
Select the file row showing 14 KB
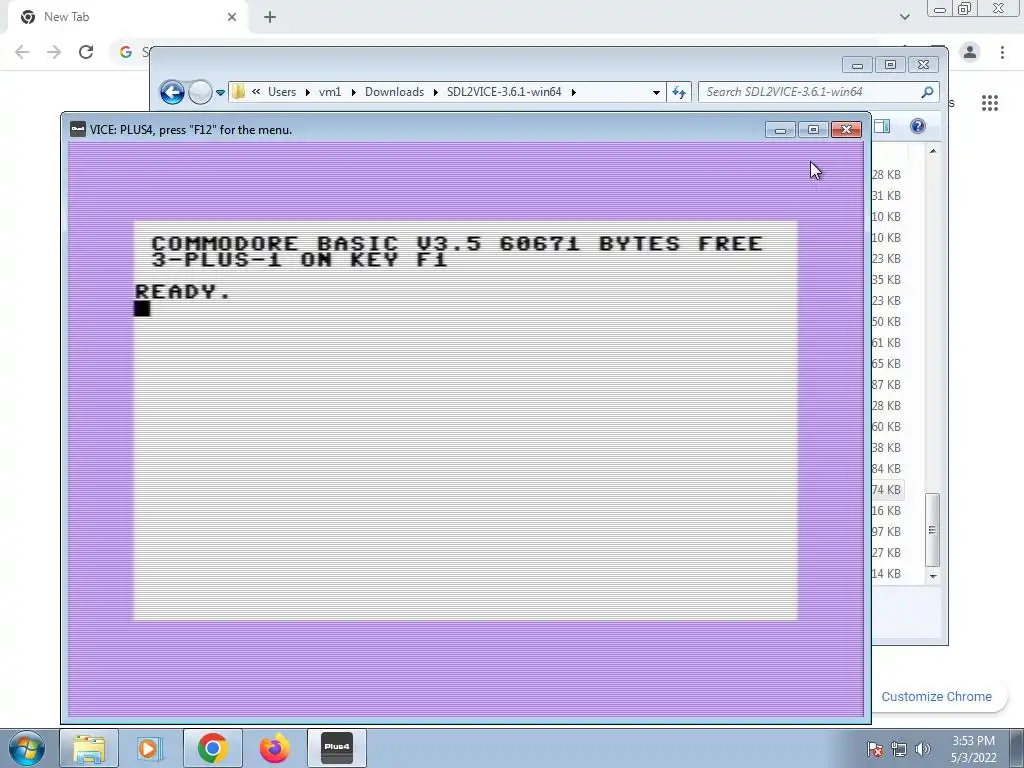click(x=887, y=573)
